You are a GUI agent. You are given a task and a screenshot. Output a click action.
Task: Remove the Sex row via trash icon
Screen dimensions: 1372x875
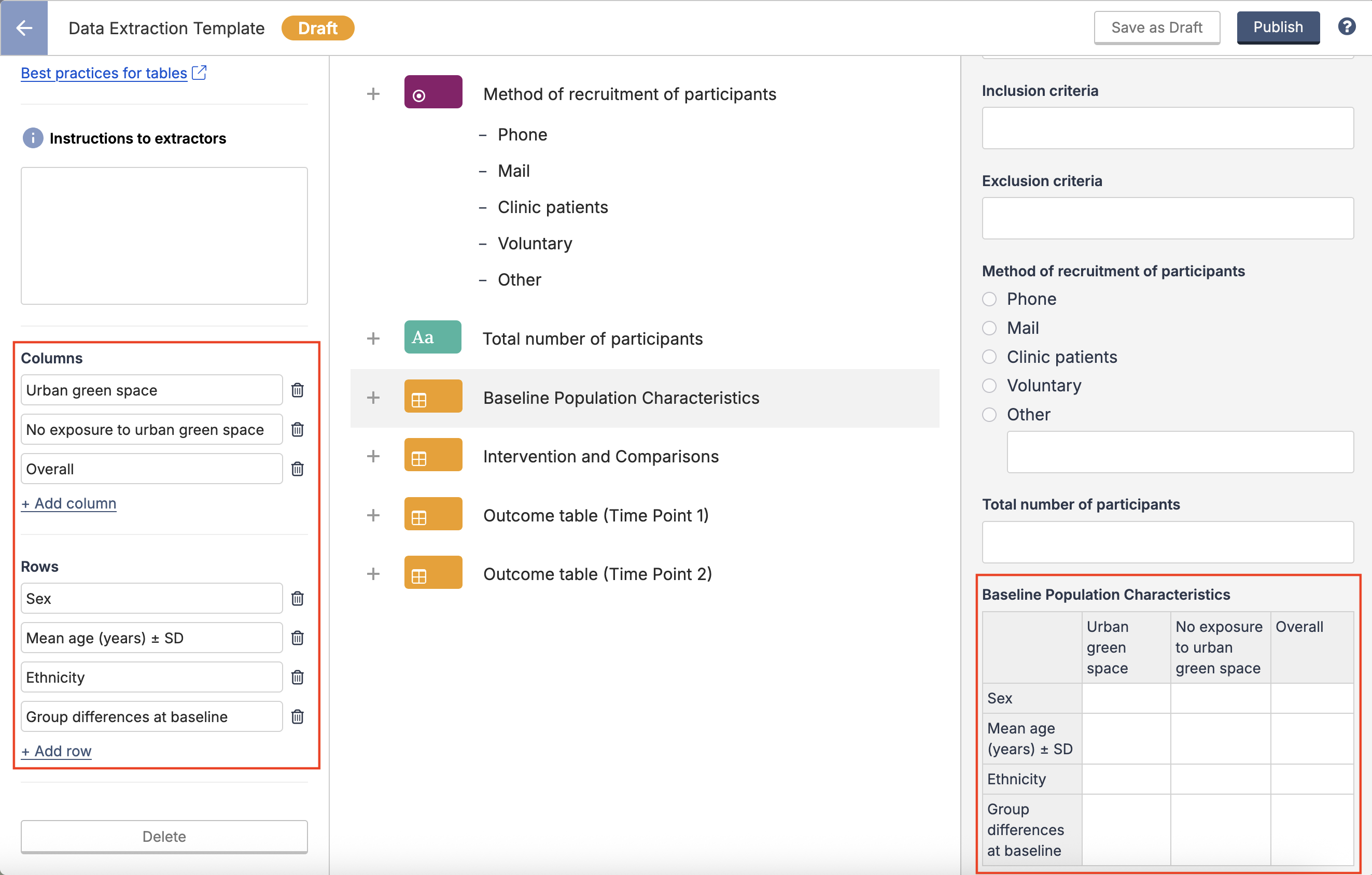coord(298,598)
